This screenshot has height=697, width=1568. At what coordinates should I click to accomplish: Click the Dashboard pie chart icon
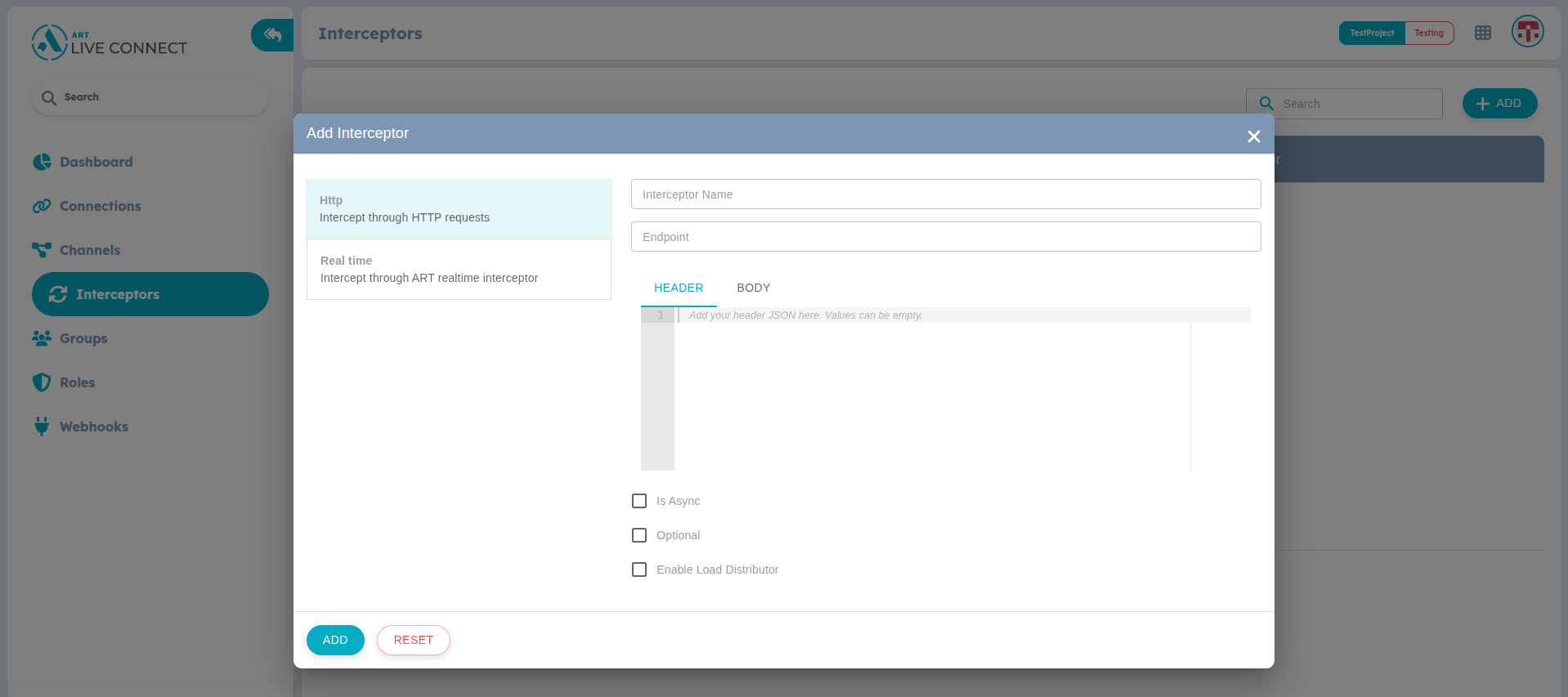point(42,162)
